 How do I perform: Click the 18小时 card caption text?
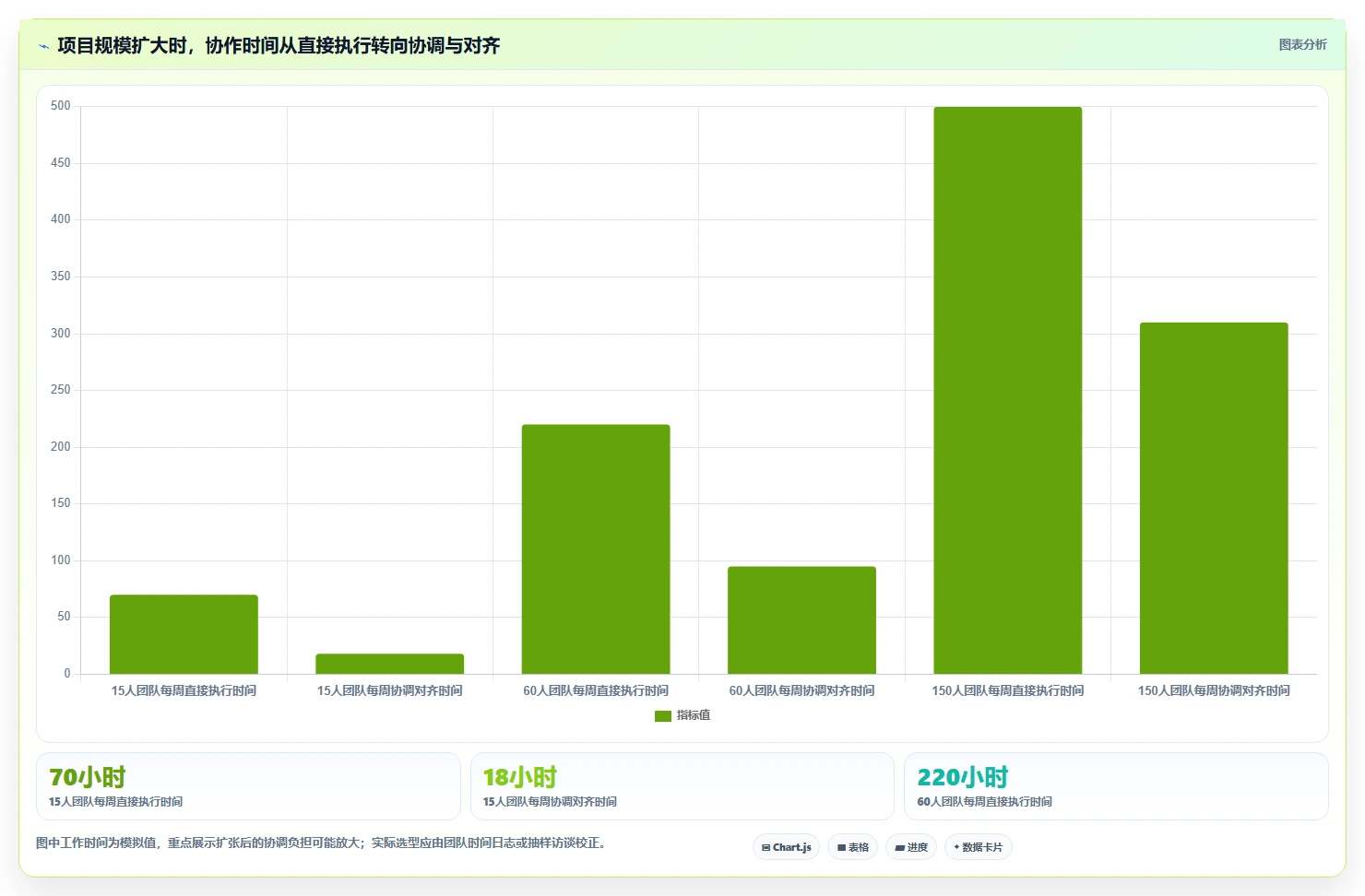point(550,802)
